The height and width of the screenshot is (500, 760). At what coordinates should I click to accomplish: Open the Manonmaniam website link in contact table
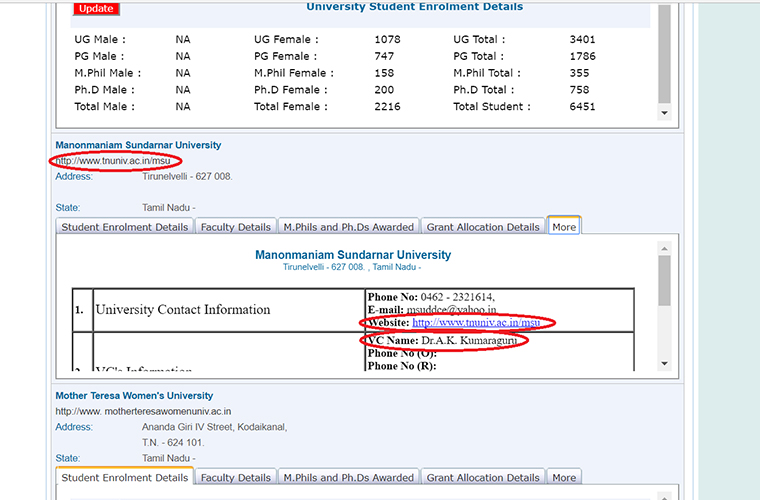476,323
